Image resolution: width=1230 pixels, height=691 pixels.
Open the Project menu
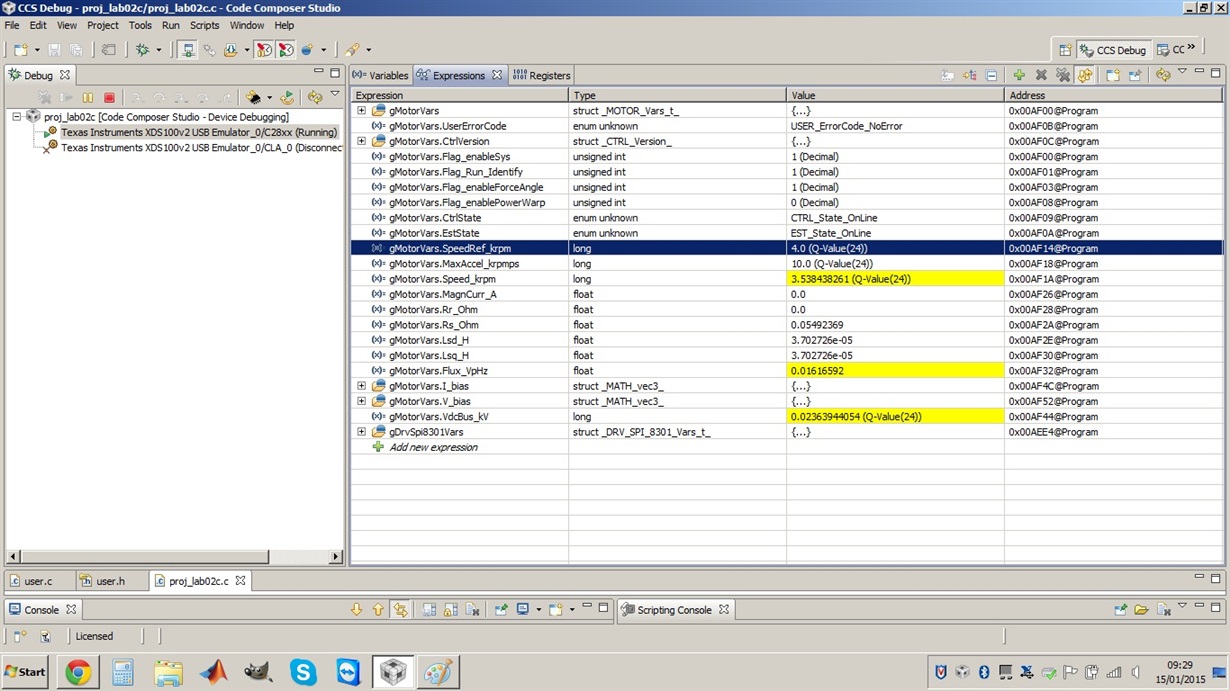pyautogui.click(x=102, y=25)
